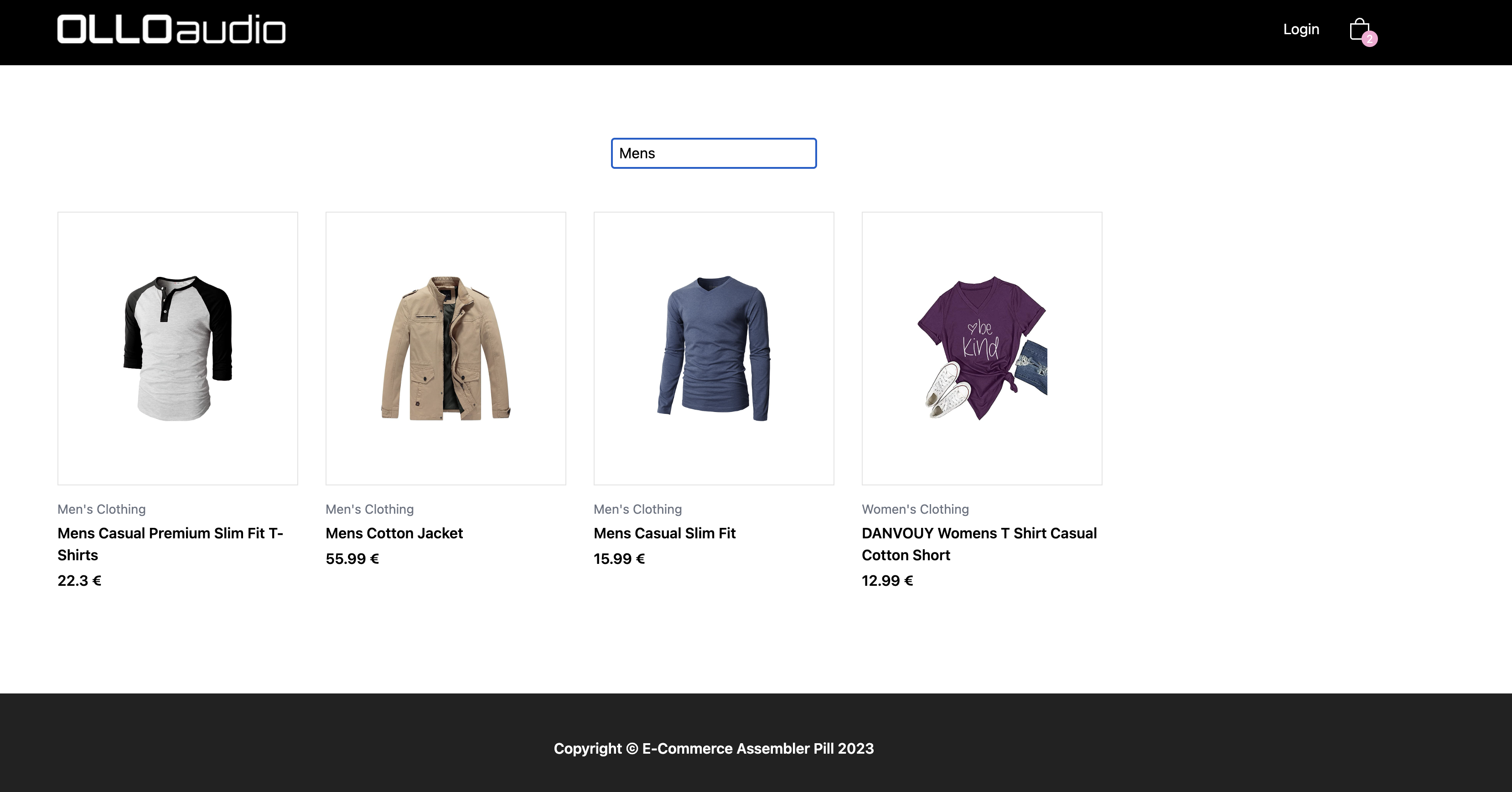This screenshot has width=1512, height=792.
Task: Focus the search field containing Mens
Action: pos(713,153)
